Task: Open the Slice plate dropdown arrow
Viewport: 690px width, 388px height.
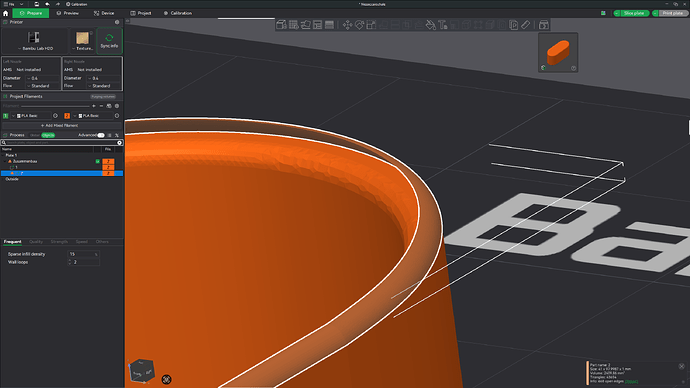Action: click(x=617, y=13)
